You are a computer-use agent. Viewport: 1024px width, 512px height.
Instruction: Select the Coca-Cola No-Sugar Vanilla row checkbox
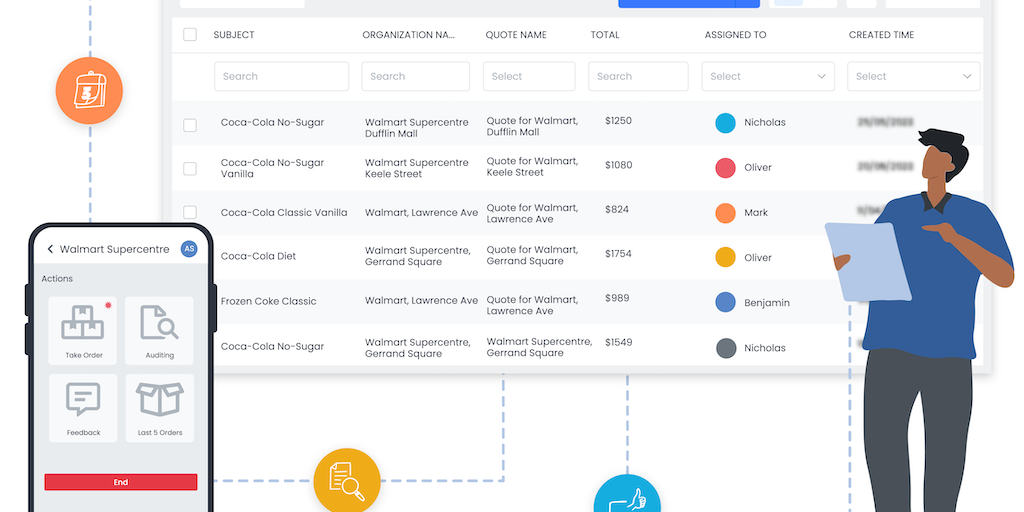coord(190,168)
